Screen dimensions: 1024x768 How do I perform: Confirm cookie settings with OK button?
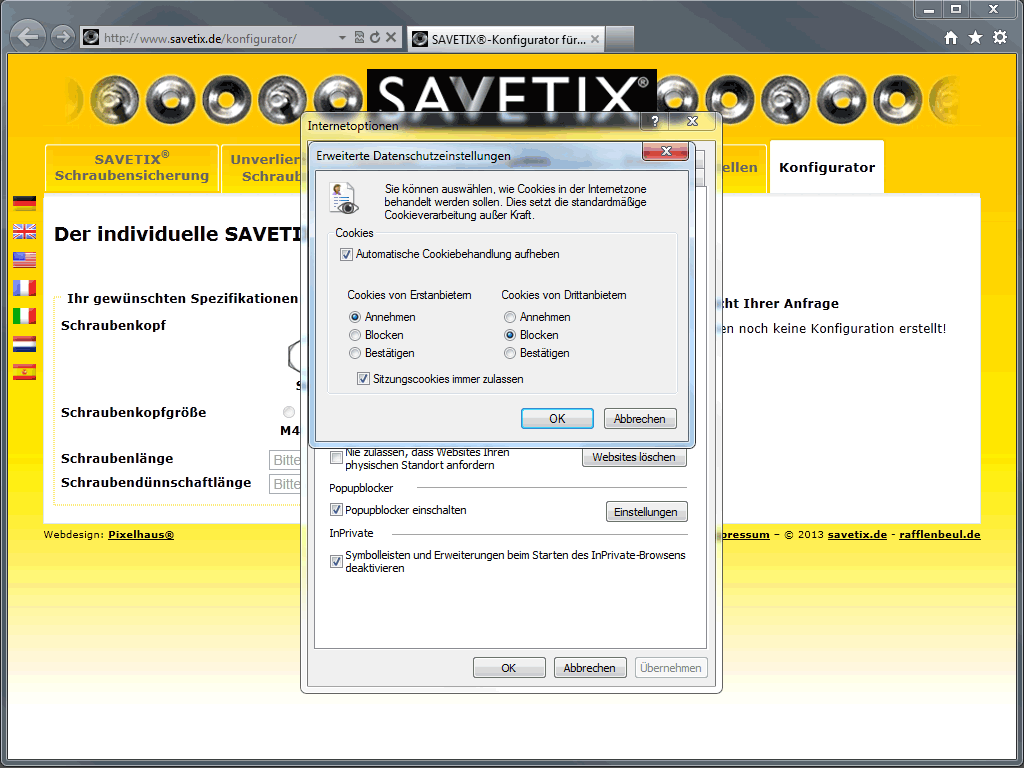pos(557,419)
